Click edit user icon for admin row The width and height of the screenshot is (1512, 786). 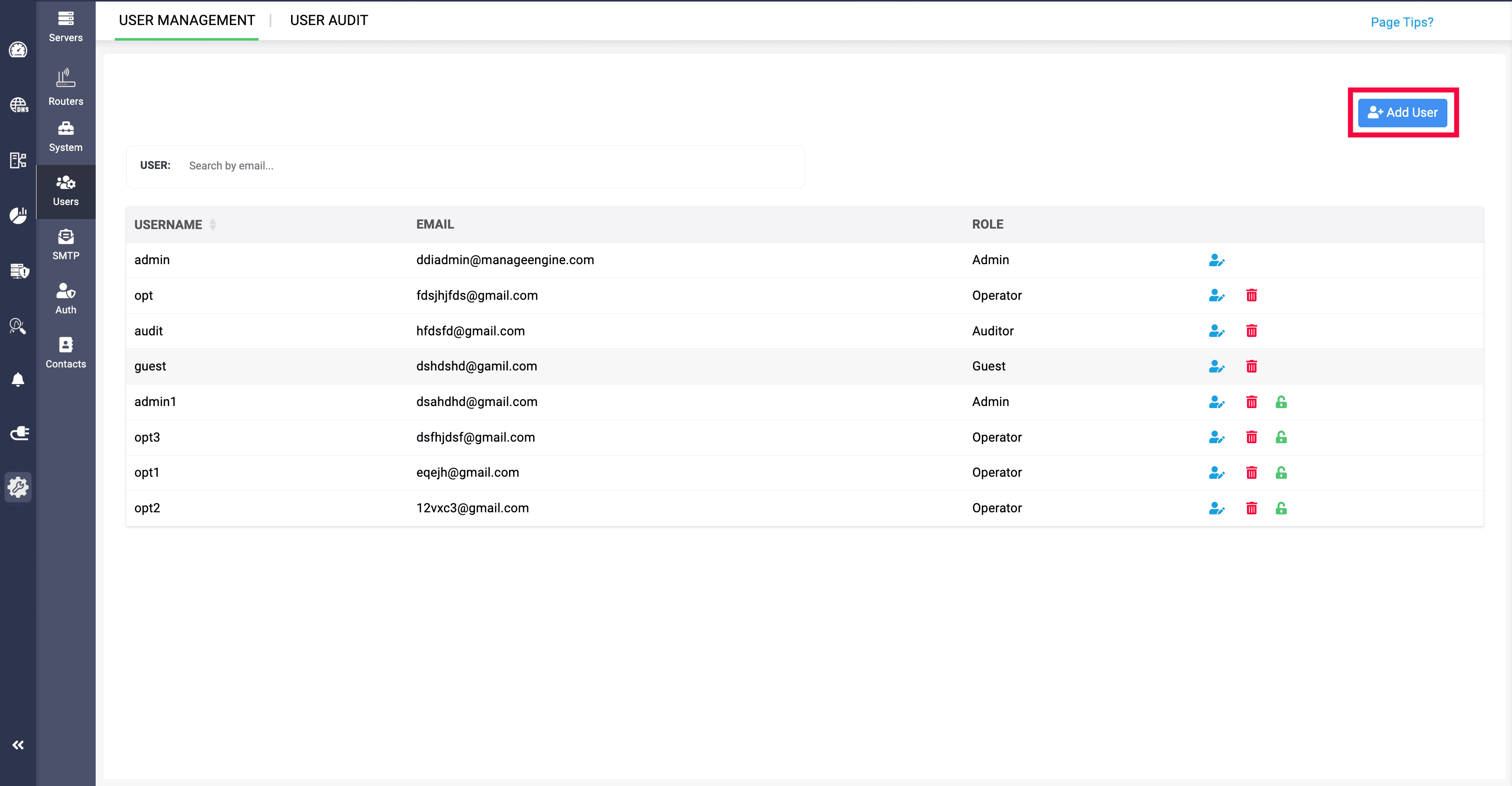click(x=1216, y=260)
